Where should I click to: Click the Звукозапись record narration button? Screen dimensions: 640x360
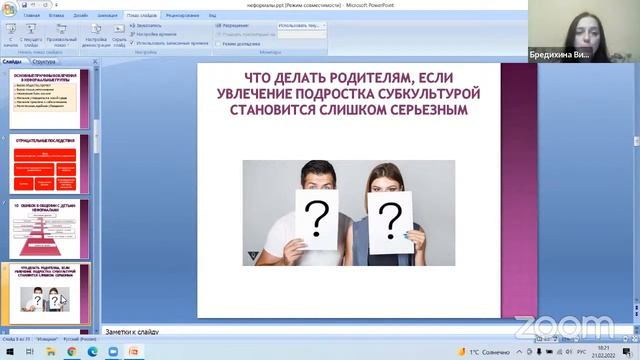tap(146, 25)
